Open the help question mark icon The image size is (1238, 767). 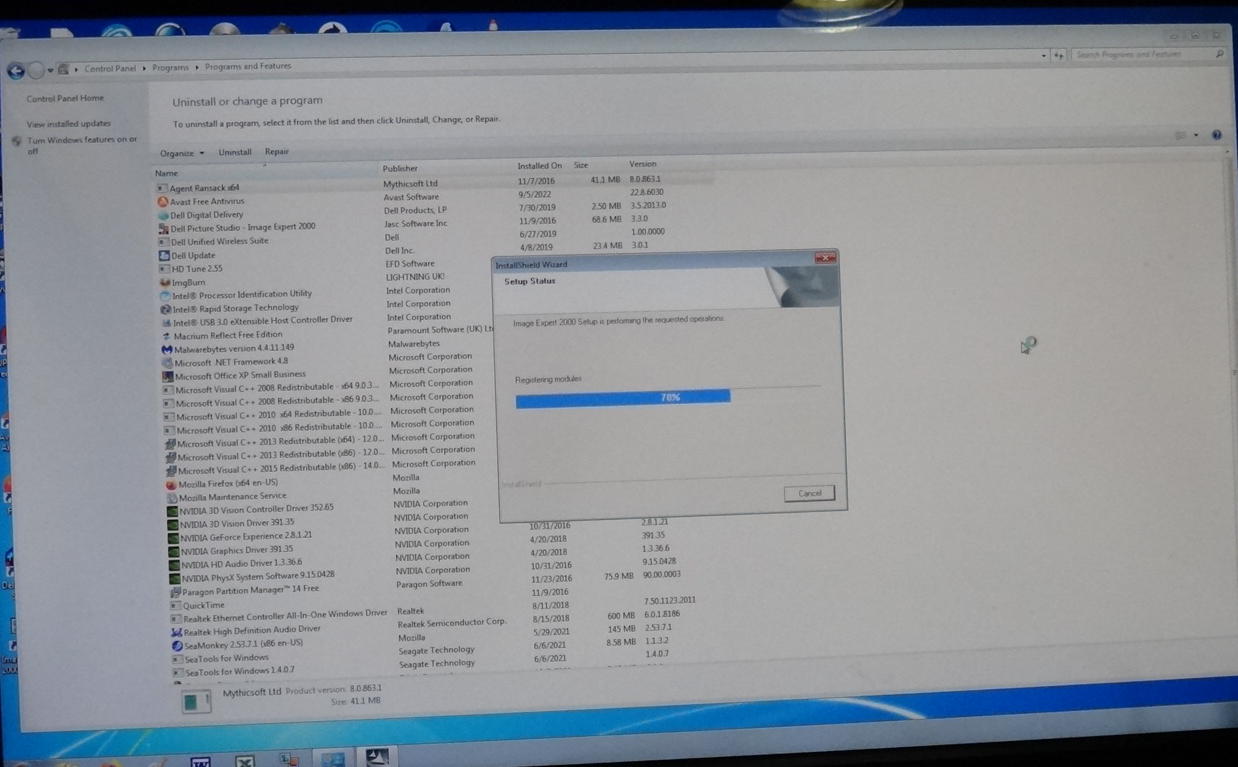pos(1216,135)
